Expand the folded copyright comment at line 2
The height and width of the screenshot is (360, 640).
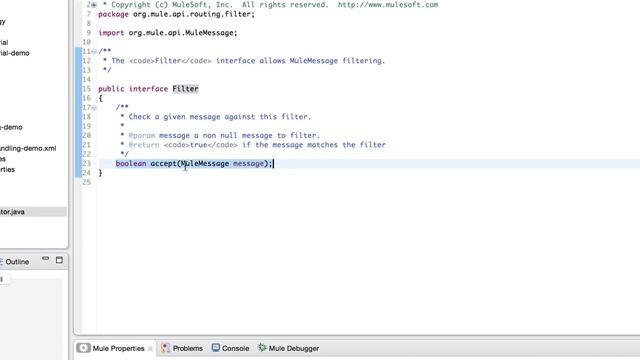click(94, 5)
